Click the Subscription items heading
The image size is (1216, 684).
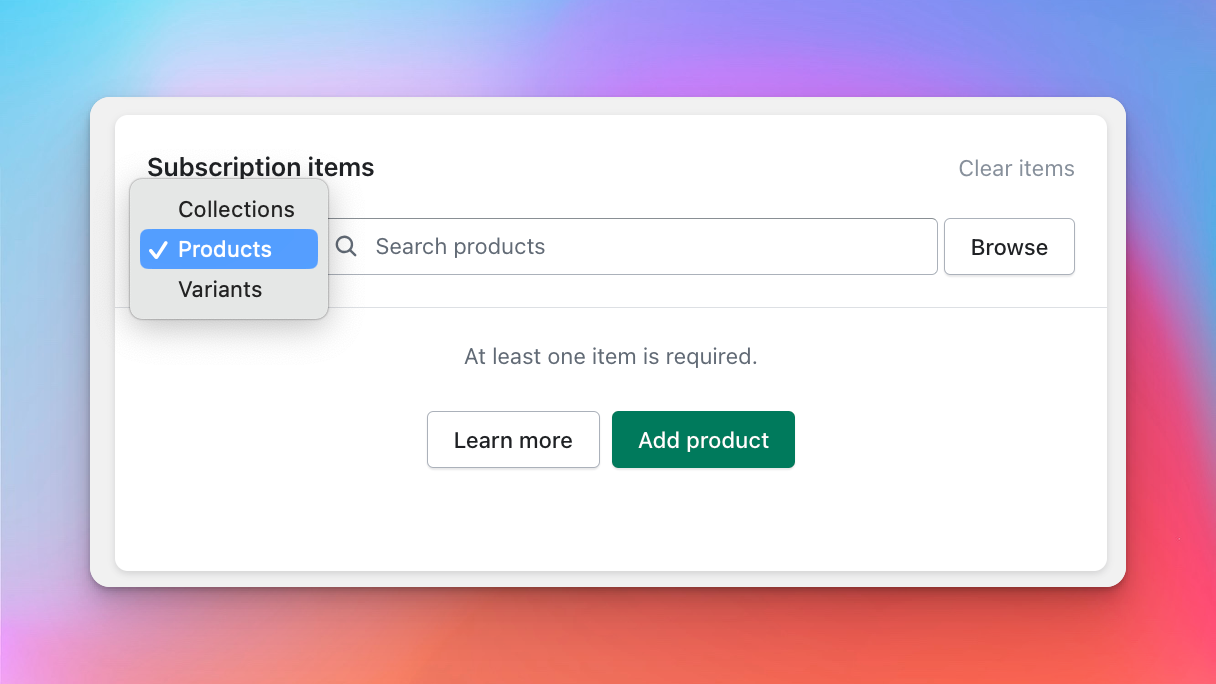(261, 167)
